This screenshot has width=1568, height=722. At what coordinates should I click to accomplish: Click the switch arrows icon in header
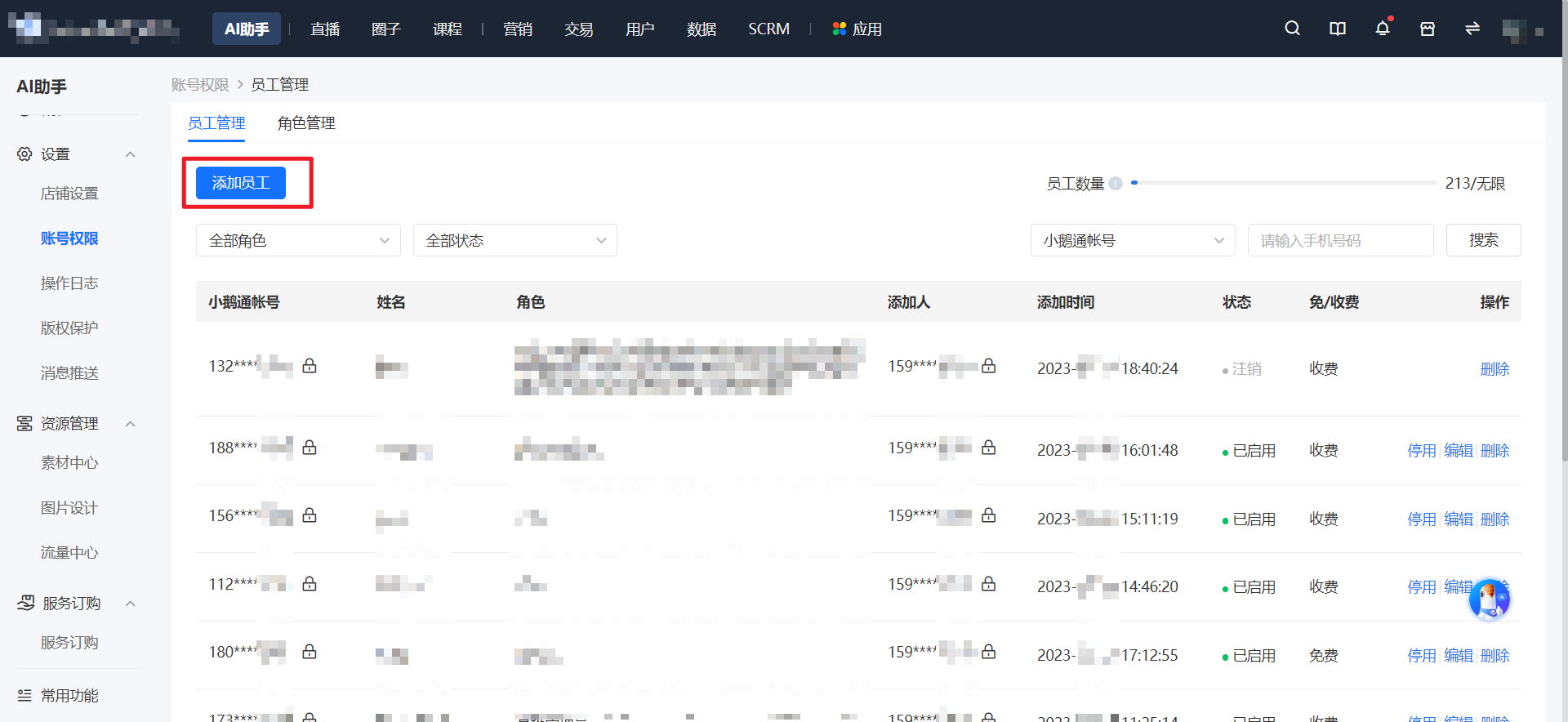coord(1472,29)
